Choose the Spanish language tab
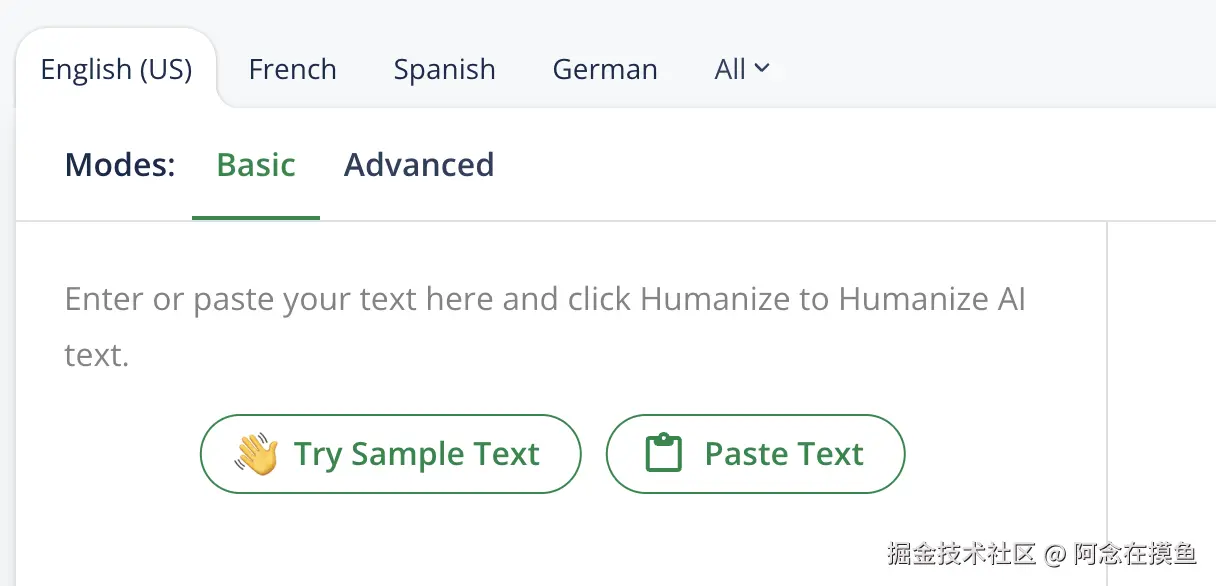This screenshot has width=1216, height=586. (444, 69)
